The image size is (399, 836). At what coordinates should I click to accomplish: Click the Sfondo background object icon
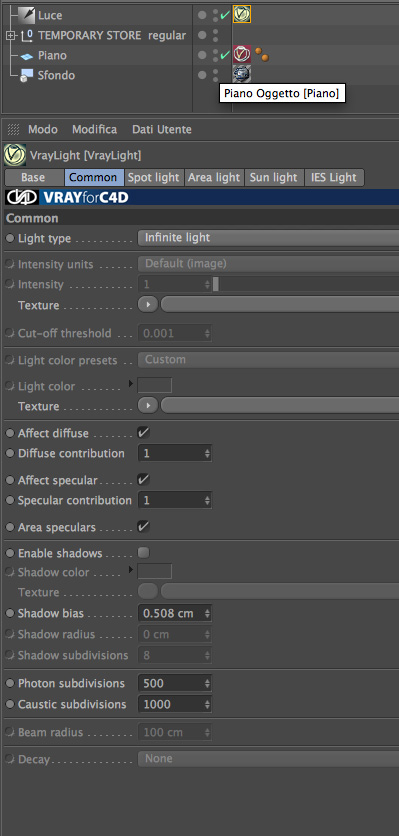pyautogui.click(x=27, y=76)
